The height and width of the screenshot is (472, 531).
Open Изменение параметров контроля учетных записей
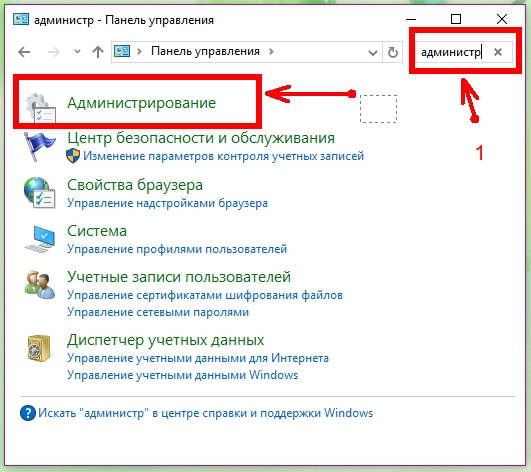pos(224,156)
